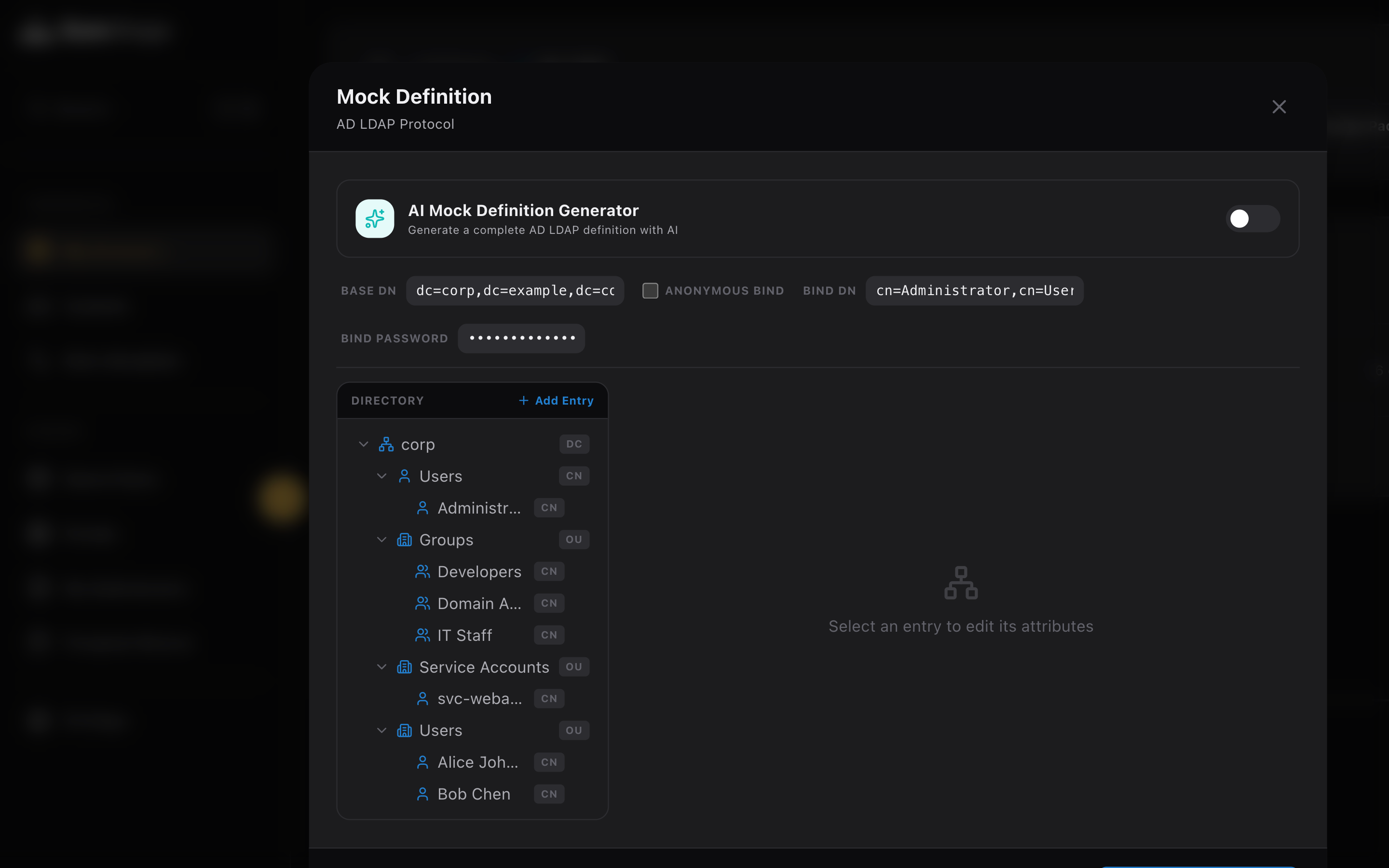Image resolution: width=1389 pixels, height=868 pixels.
Task: Click the Developers group people icon
Action: [422, 572]
